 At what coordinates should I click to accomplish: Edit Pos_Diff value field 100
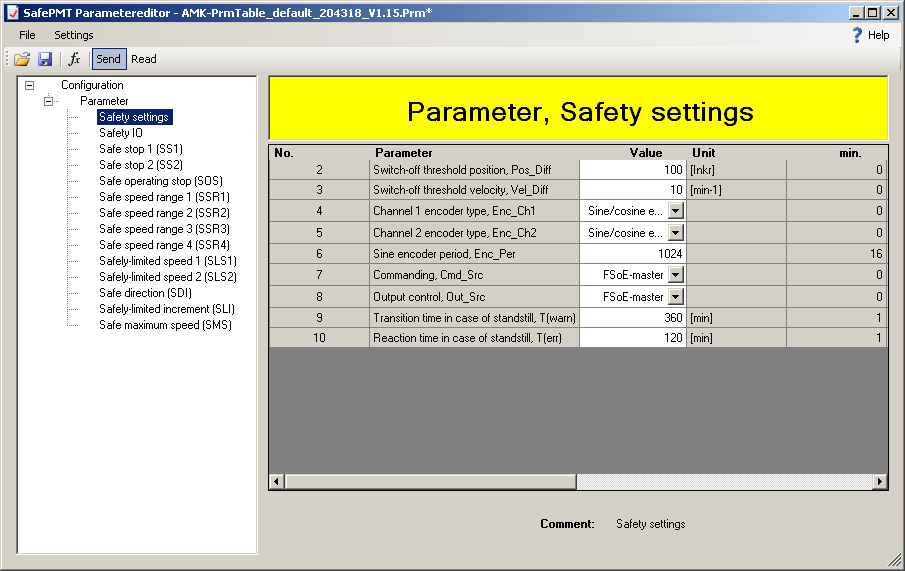[633, 170]
